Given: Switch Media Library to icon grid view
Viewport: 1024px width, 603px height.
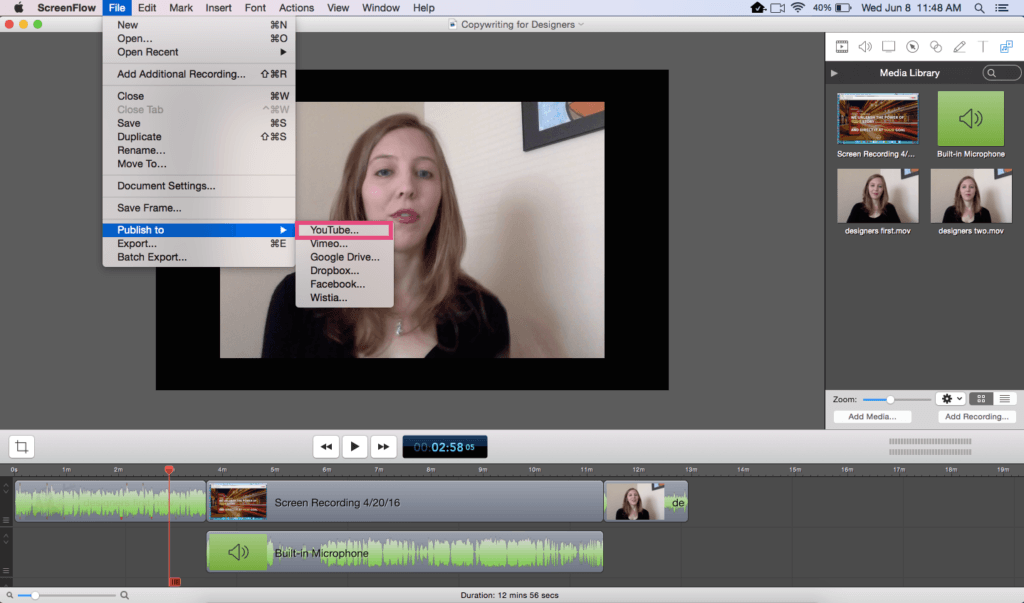Looking at the screenshot, I should click(981, 399).
